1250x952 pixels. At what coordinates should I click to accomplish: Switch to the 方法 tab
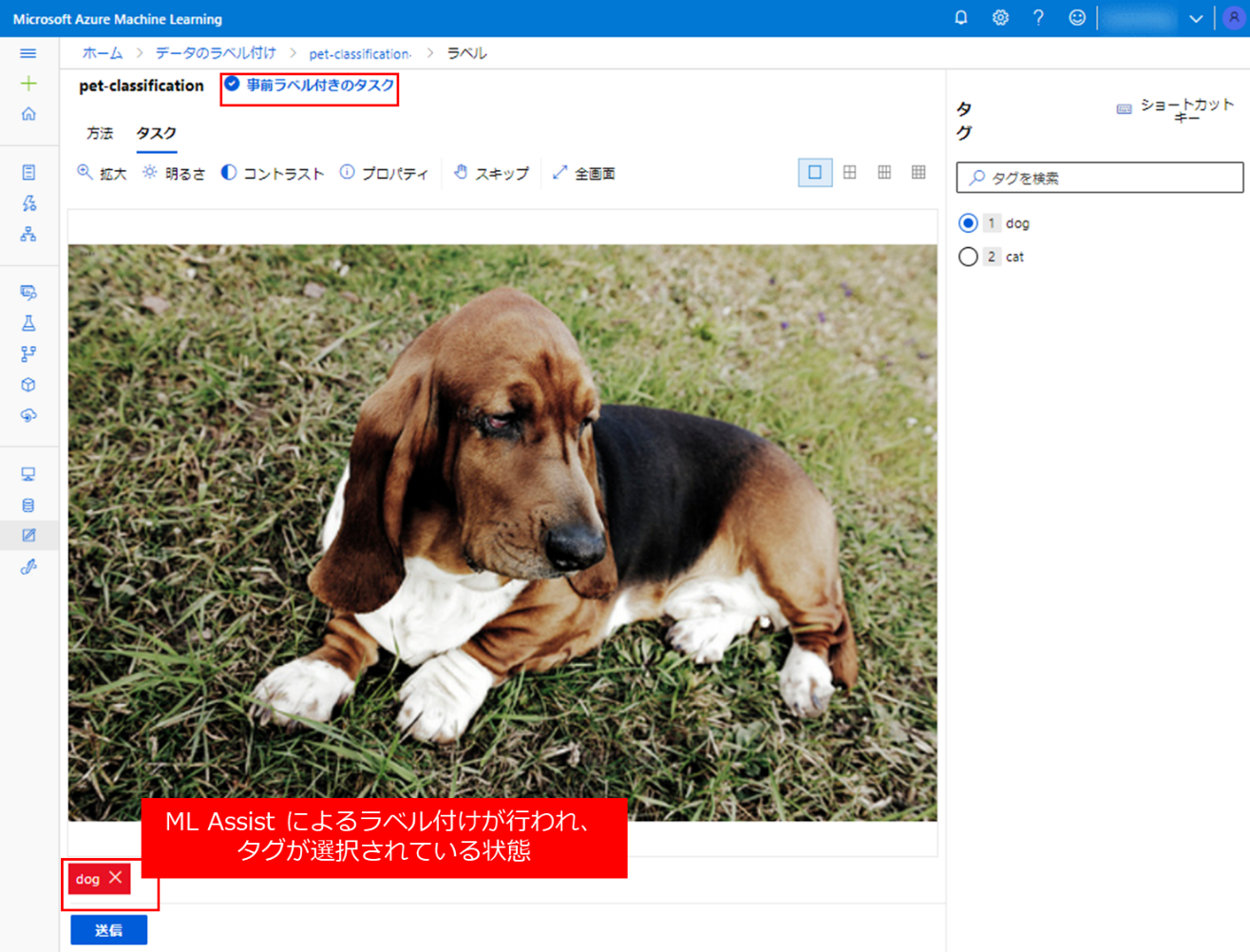click(x=100, y=133)
